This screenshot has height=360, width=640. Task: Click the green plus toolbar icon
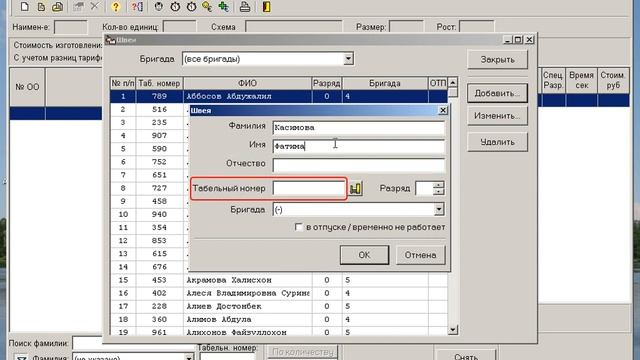(x=223, y=7)
